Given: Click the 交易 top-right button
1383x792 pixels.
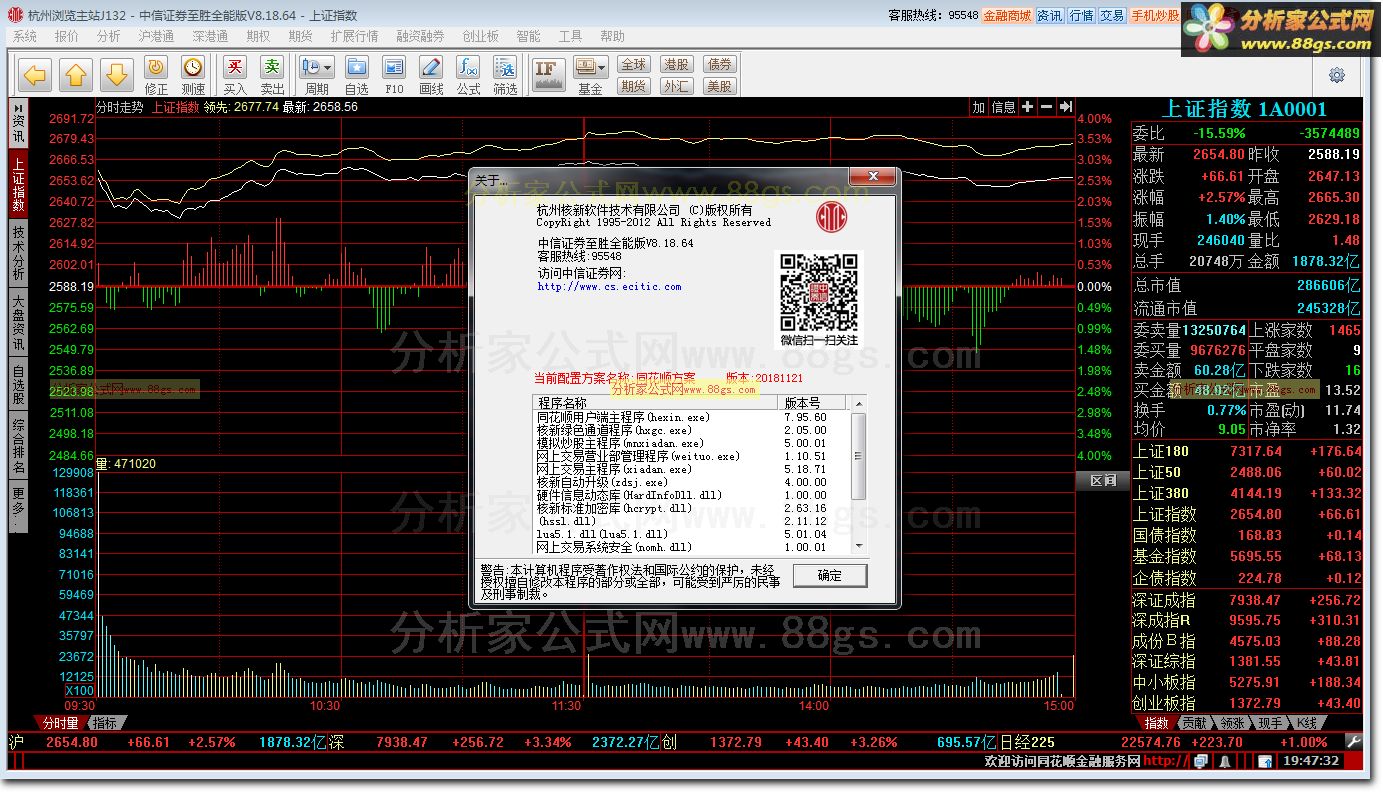Looking at the screenshot, I should 1112,16.
